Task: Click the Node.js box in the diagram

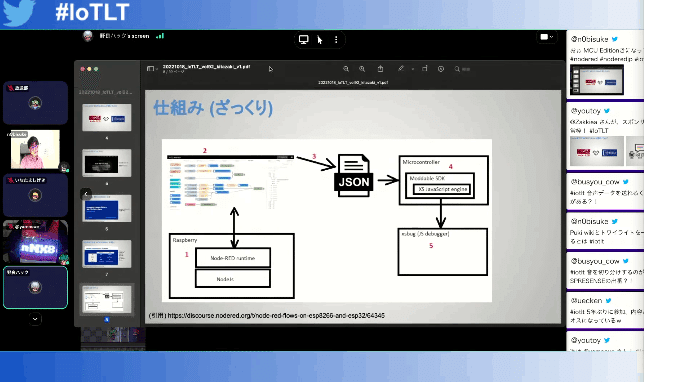Action: coord(233,279)
